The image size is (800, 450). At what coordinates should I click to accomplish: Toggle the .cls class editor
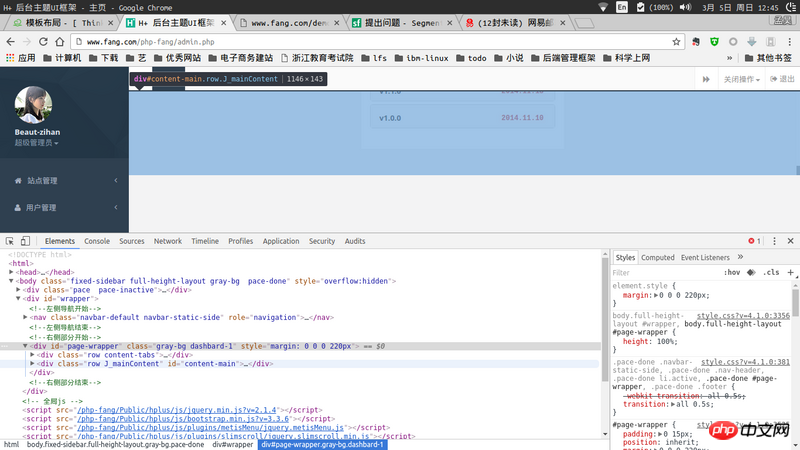coord(771,272)
